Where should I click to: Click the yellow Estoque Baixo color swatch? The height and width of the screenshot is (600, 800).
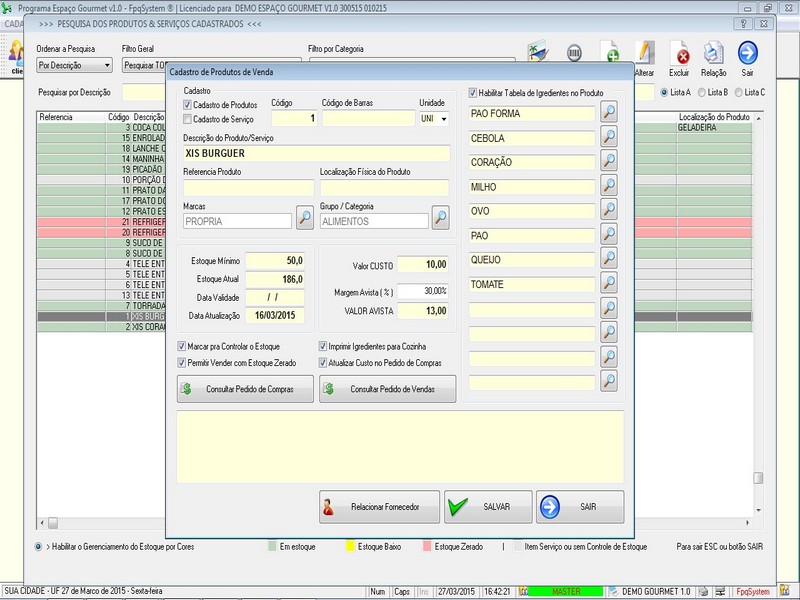(x=351, y=547)
